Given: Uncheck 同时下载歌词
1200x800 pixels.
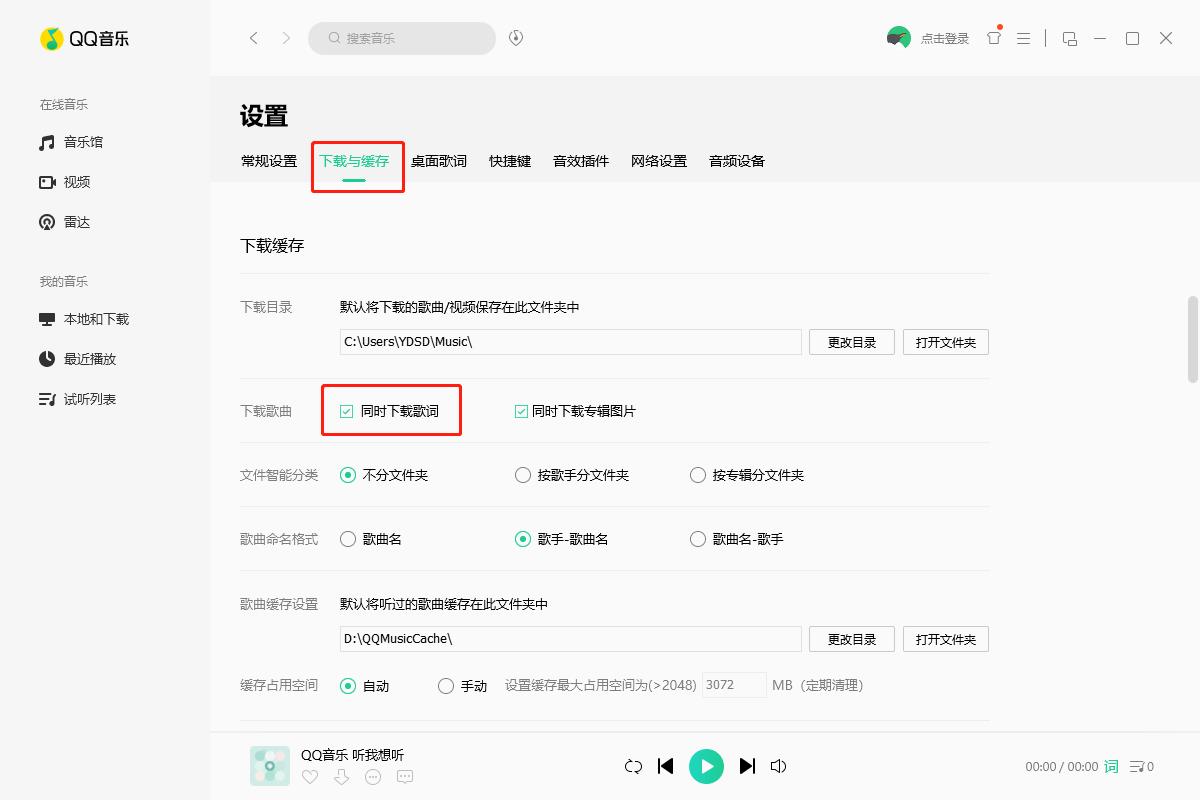Looking at the screenshot, I should pyautogui.click(x=346, y=410).
